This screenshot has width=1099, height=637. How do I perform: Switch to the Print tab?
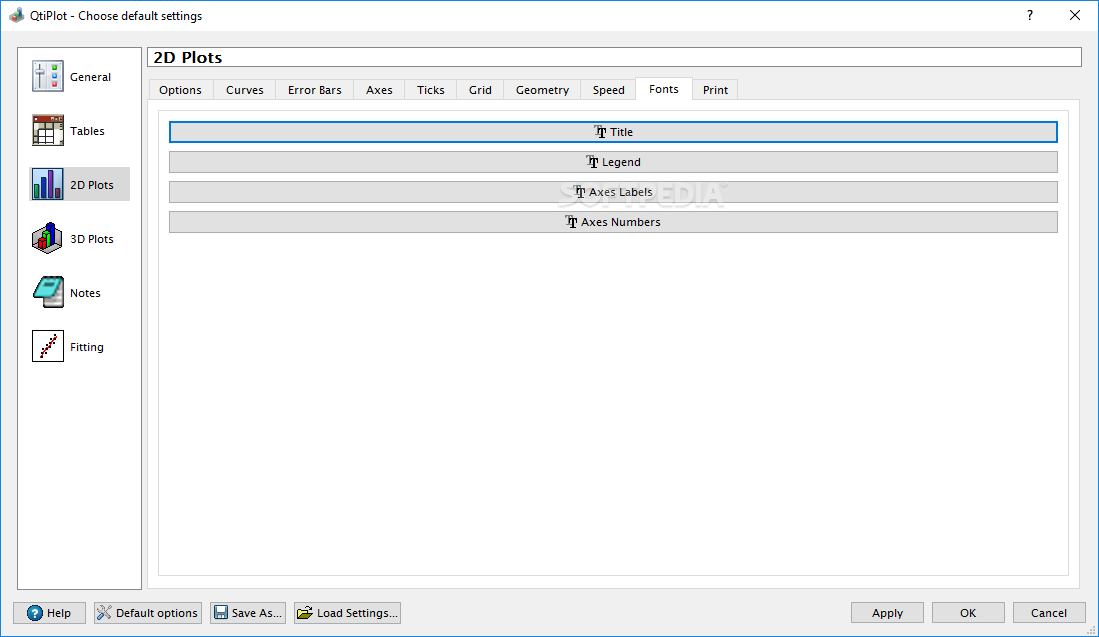click(x=715, y=90)
